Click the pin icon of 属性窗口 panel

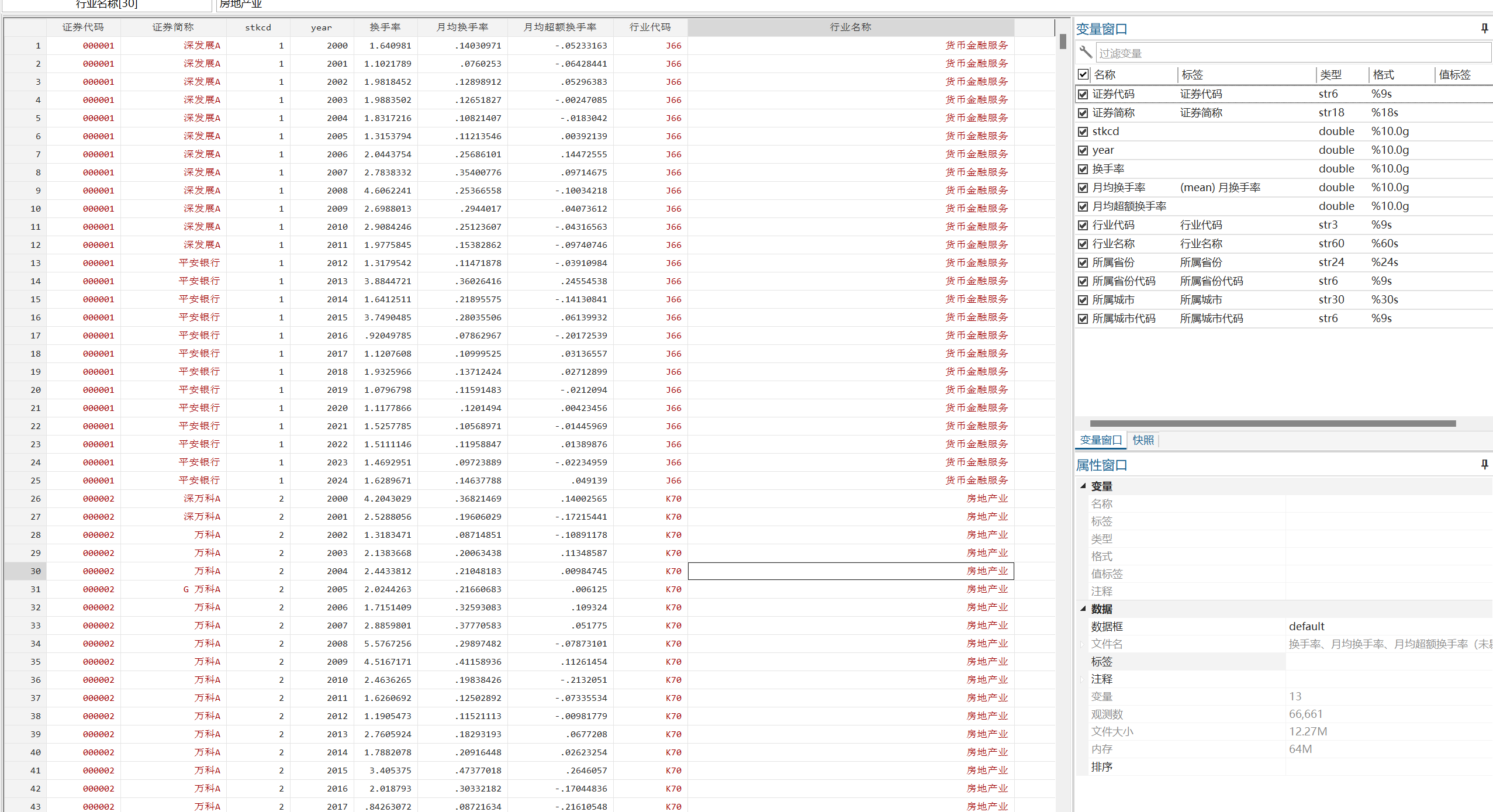tap(1484, 464)
